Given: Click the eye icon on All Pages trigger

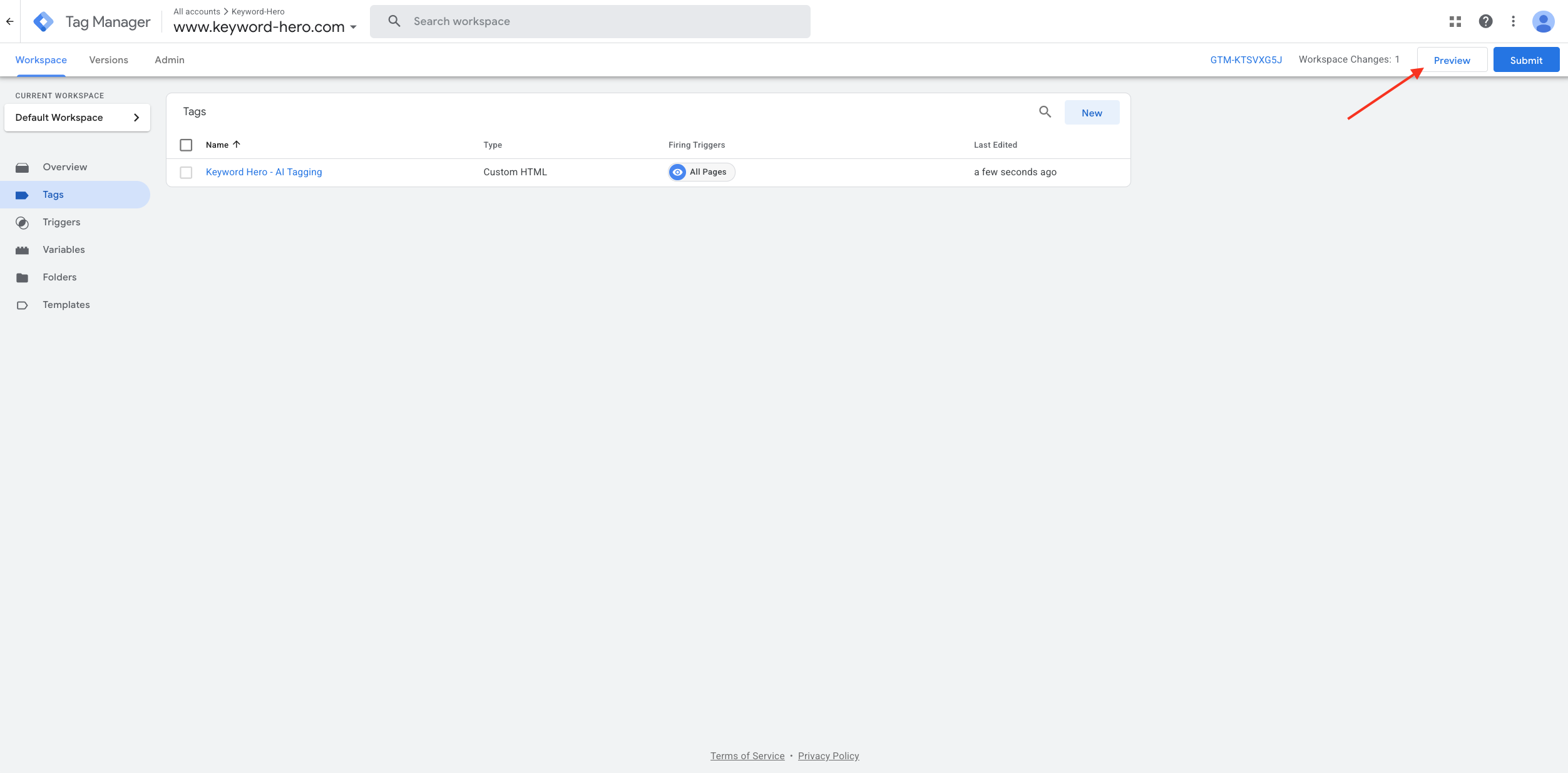Looking at the screenshot, I should tap(677, 172).
